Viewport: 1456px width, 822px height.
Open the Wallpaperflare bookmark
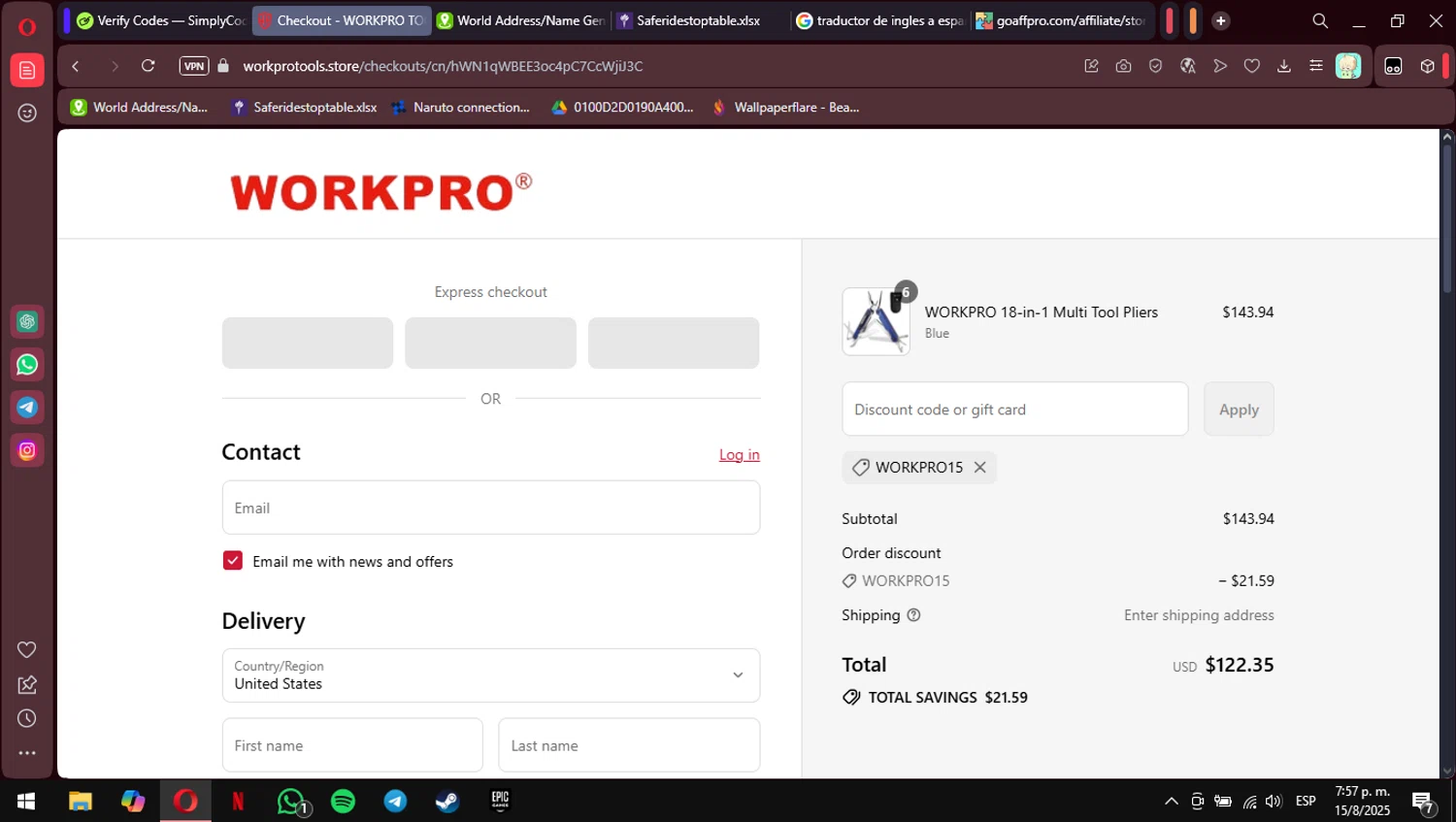pyautogui.click(x=786, y=108)
